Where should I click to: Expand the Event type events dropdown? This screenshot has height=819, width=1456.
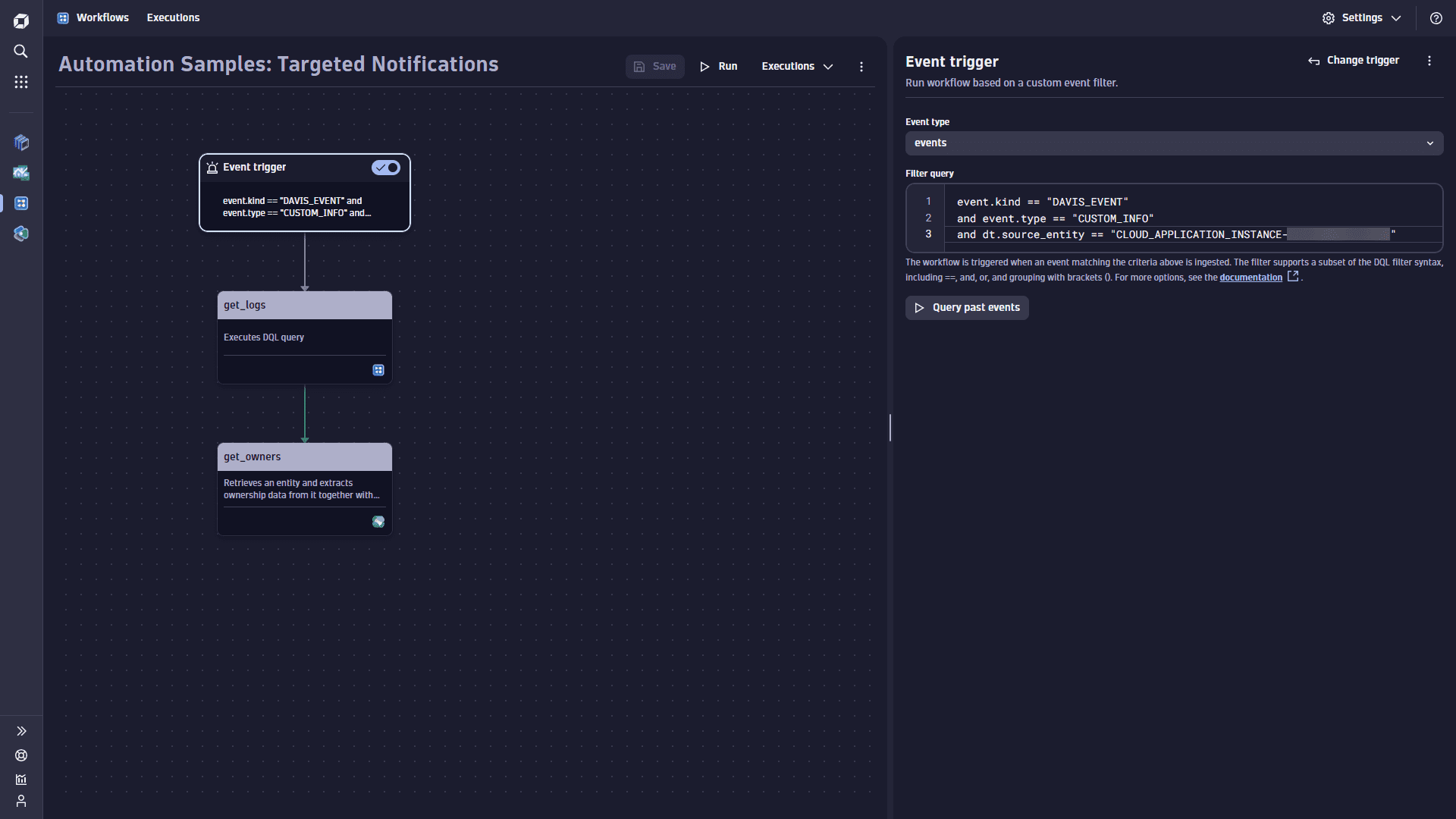tap(1174, 143)
